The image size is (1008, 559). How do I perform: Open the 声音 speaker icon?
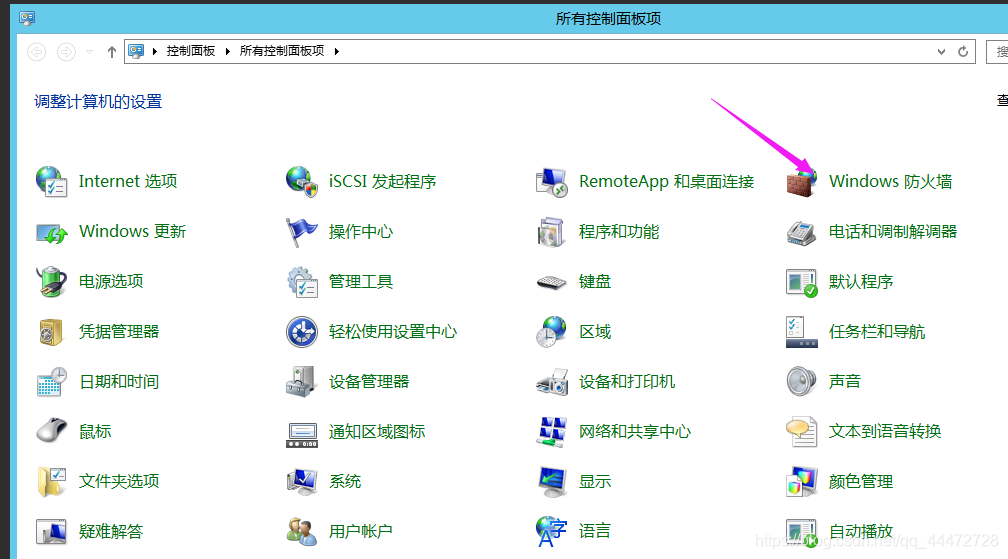pos(802,382)
